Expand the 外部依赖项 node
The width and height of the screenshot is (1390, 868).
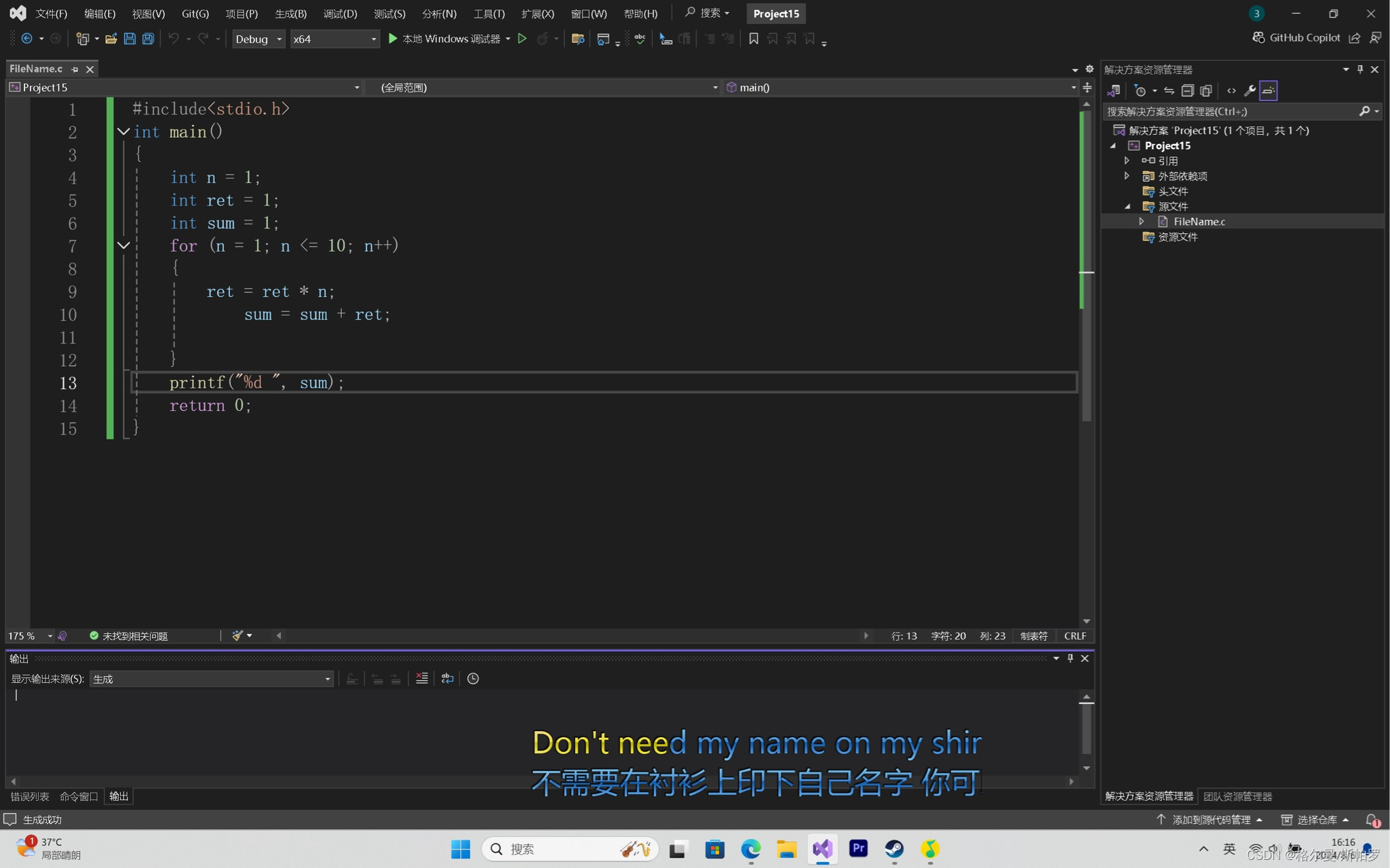[1127, 176]
